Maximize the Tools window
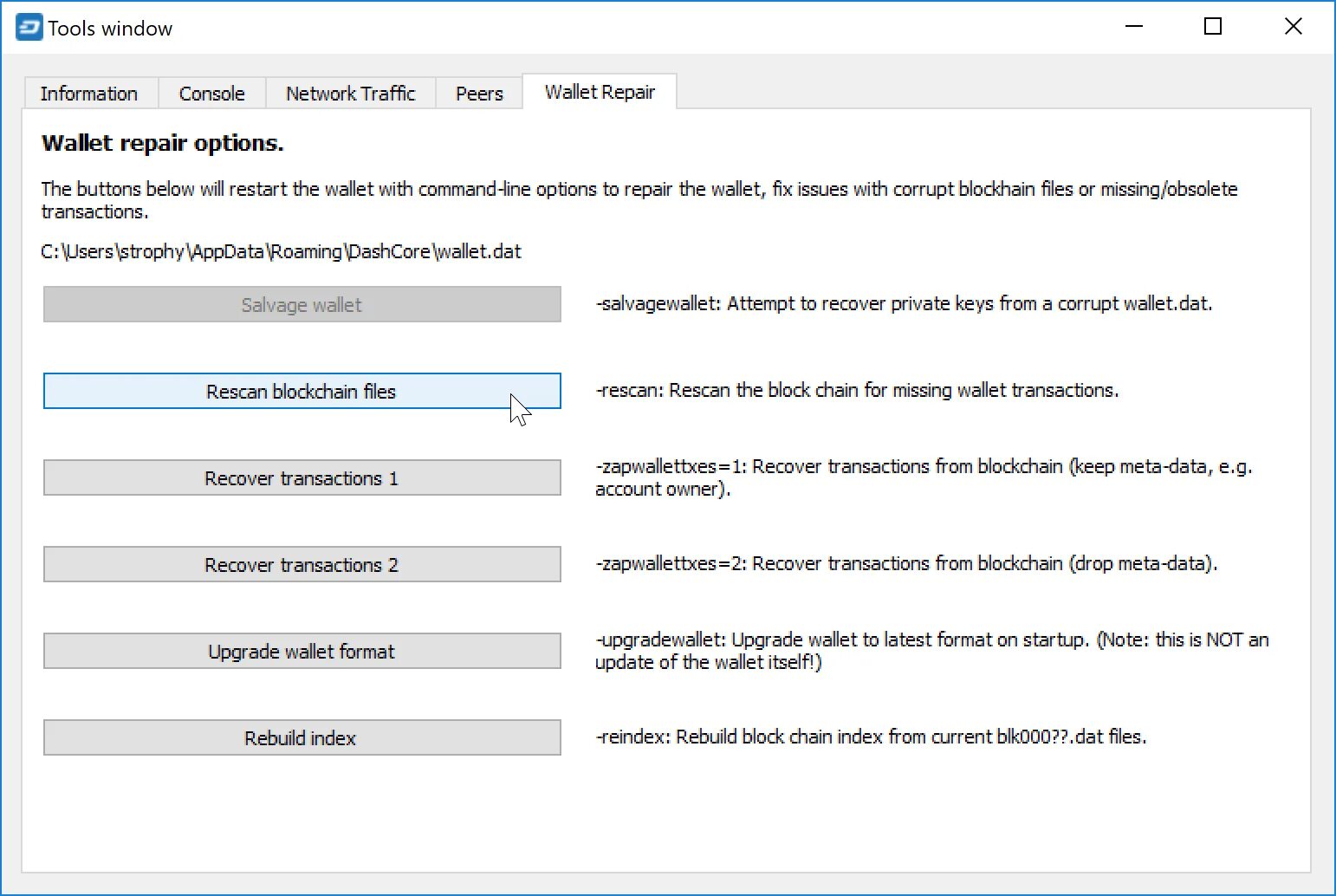 [1213, 27]
